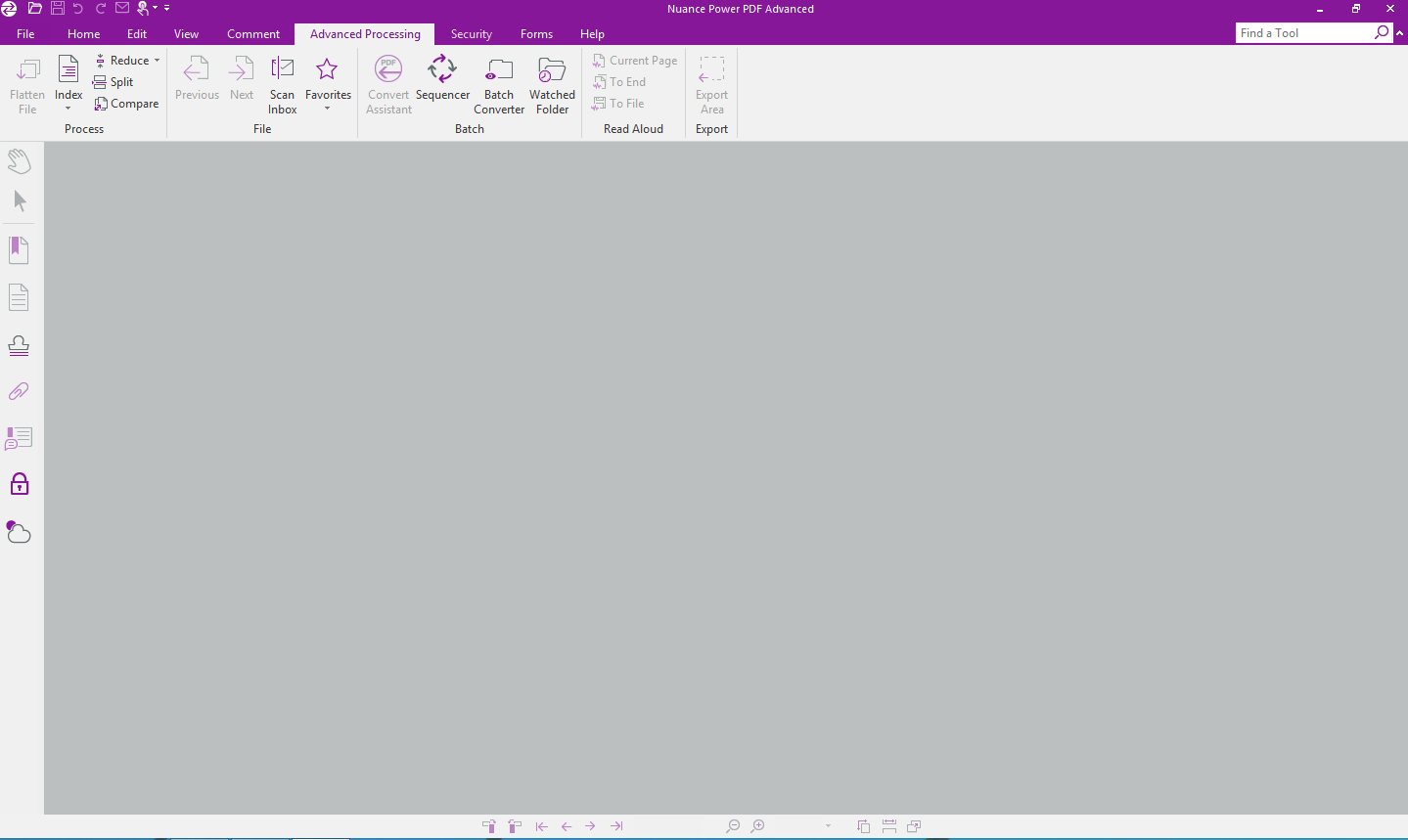The height and width of the screenshot is (840, 1408).
Task: Switch to the Forms tab
Action: pos(536,34)
